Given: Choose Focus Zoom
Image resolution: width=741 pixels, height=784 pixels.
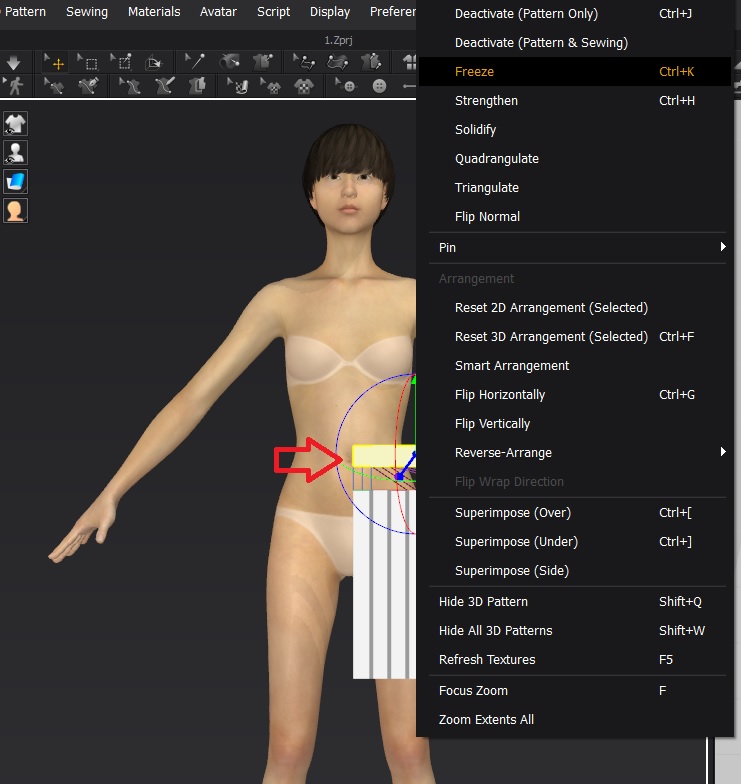Looking at the screenshot, I should (574, 690).
